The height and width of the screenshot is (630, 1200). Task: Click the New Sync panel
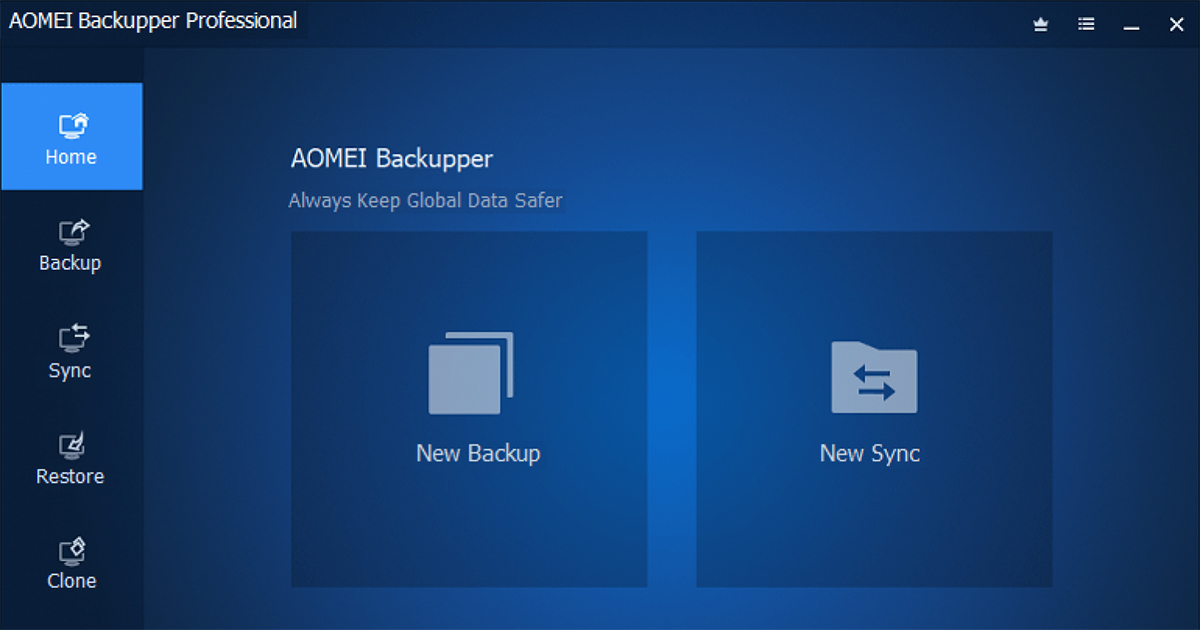click(872, 408)
